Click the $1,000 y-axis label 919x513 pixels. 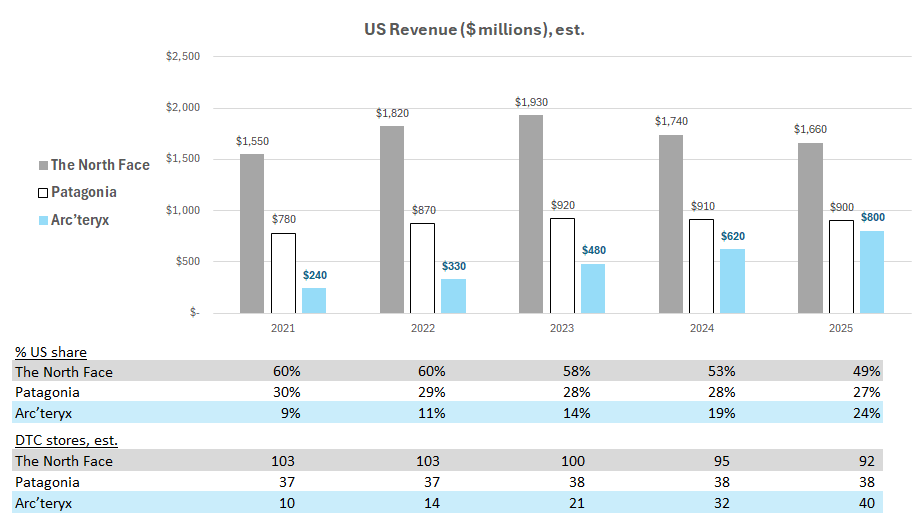point(183,210)
